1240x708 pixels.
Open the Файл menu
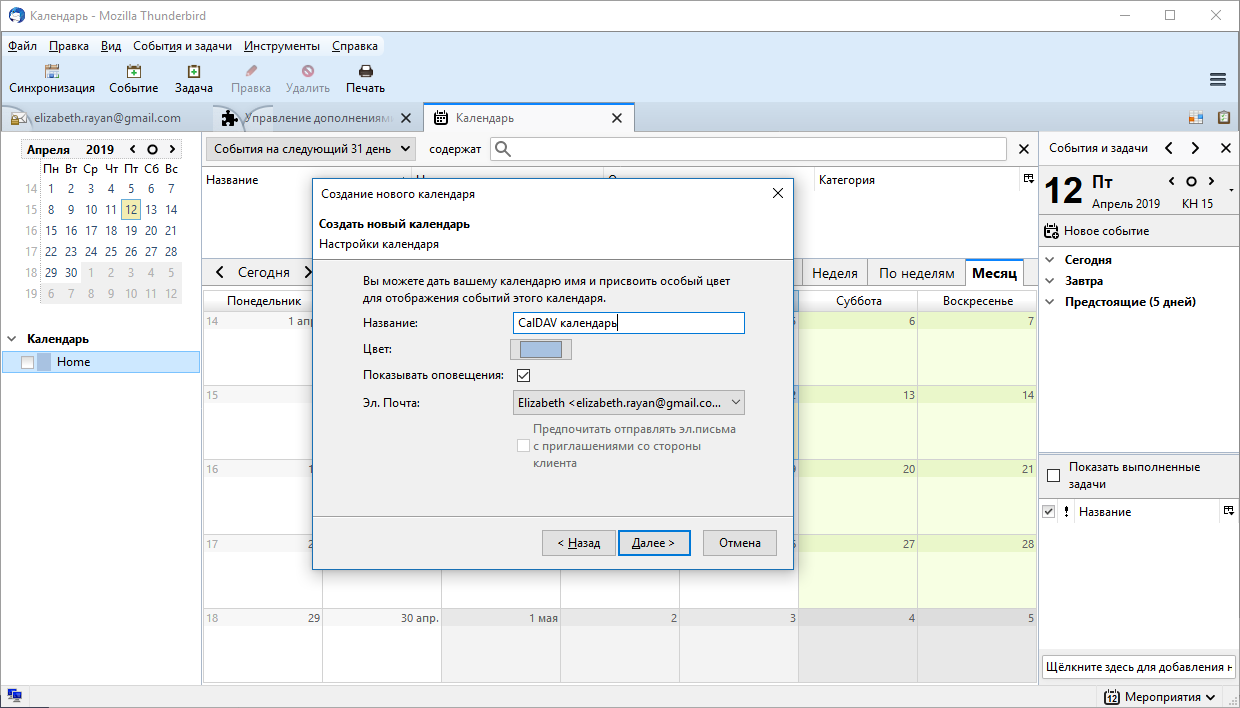[22, 46]
